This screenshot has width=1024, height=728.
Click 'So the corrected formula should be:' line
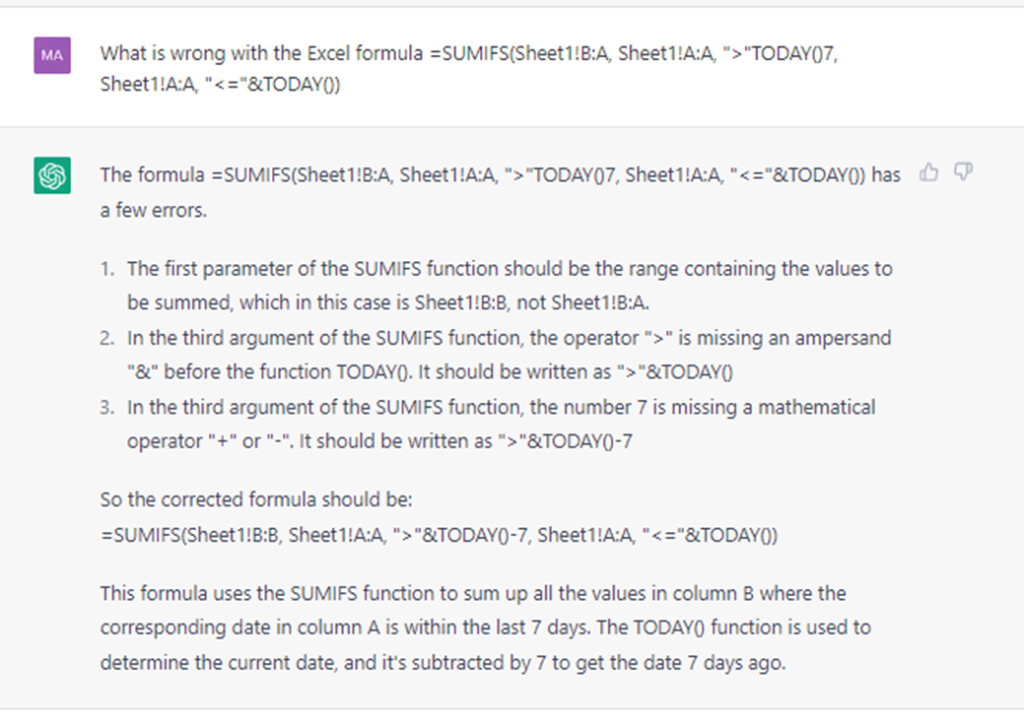(x=256, y=500)
